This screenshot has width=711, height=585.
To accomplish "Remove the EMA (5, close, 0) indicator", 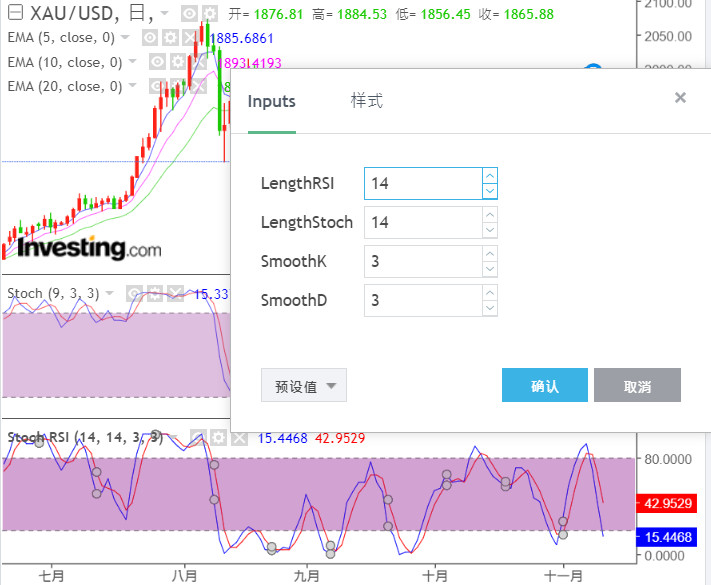I will (x=190, y=38).
